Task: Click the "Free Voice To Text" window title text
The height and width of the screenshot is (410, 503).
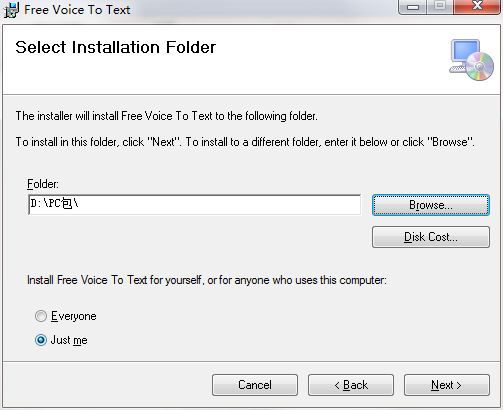Action: click(x=77, y=10)
